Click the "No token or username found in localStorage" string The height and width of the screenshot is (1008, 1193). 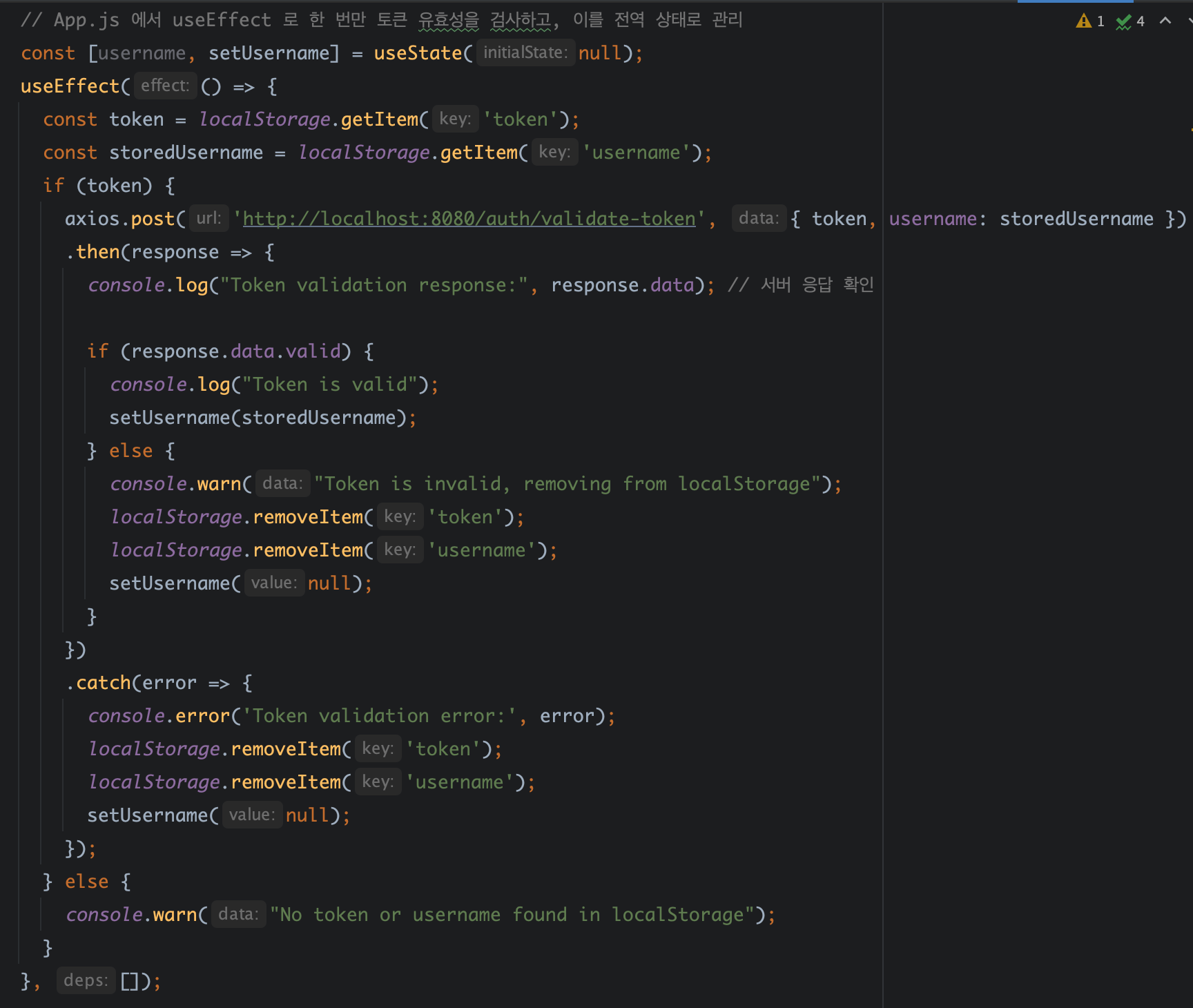(512, 915)
